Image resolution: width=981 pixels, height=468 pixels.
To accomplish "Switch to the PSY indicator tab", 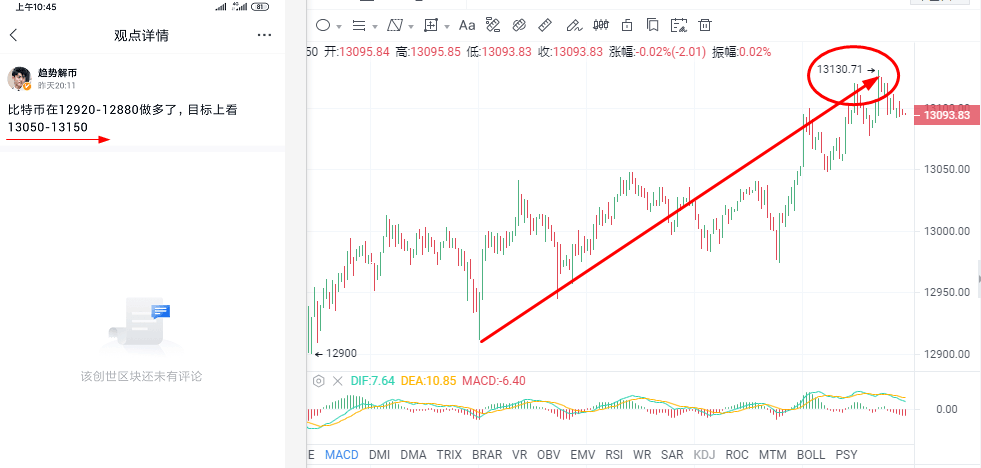I will [846, 455].
